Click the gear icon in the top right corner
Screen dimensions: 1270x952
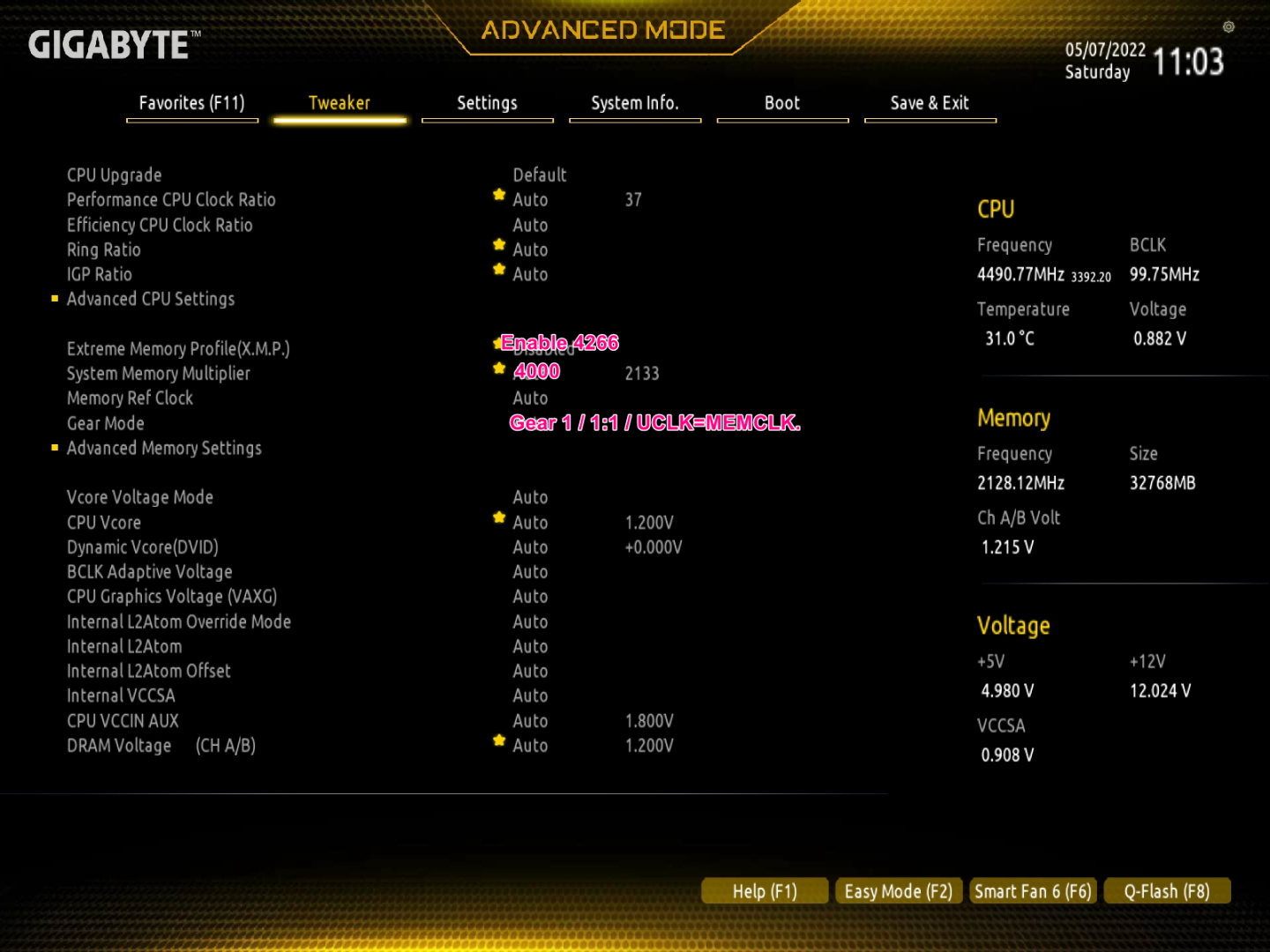(x=1229, y=27)
